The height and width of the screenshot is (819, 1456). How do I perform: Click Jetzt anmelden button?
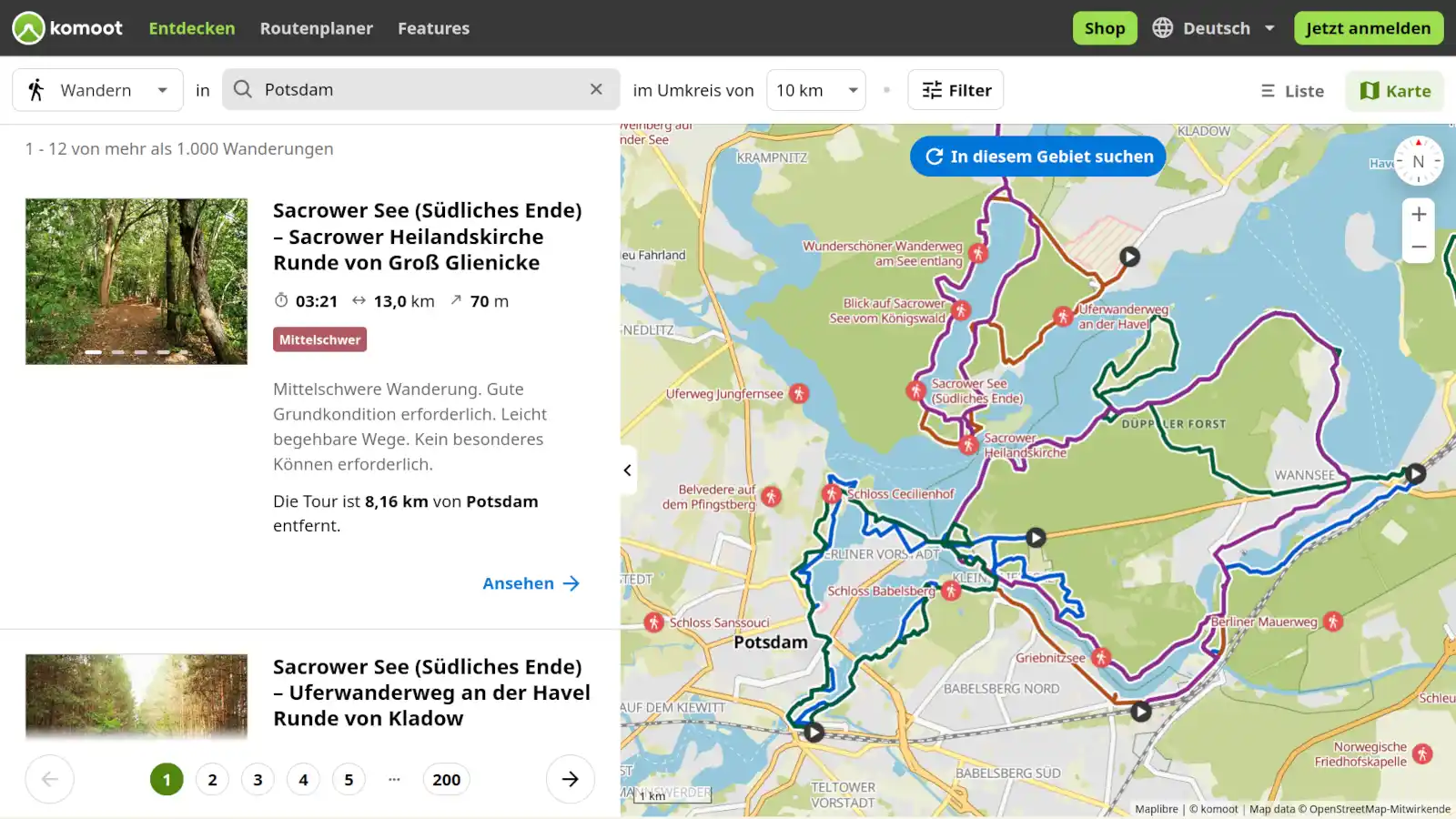pyautogui.click(x=1369, y=28)
